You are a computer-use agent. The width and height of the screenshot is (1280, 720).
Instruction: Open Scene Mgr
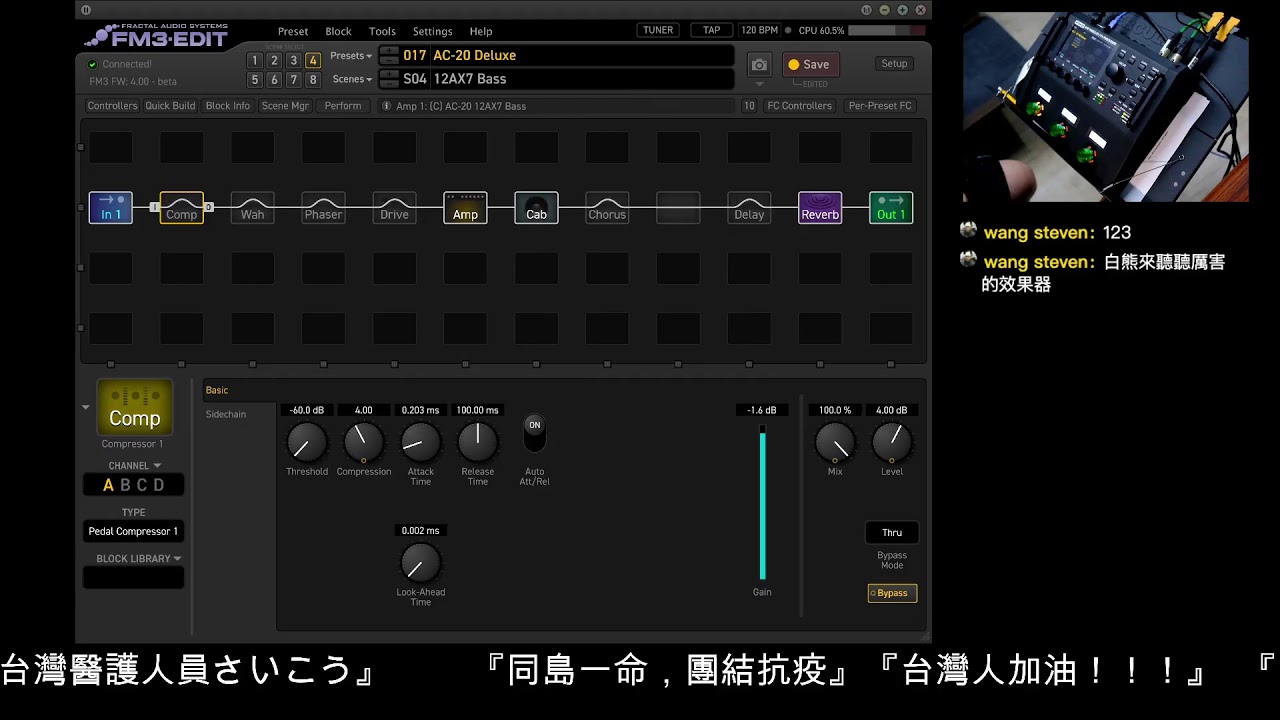tap(285, 106)
